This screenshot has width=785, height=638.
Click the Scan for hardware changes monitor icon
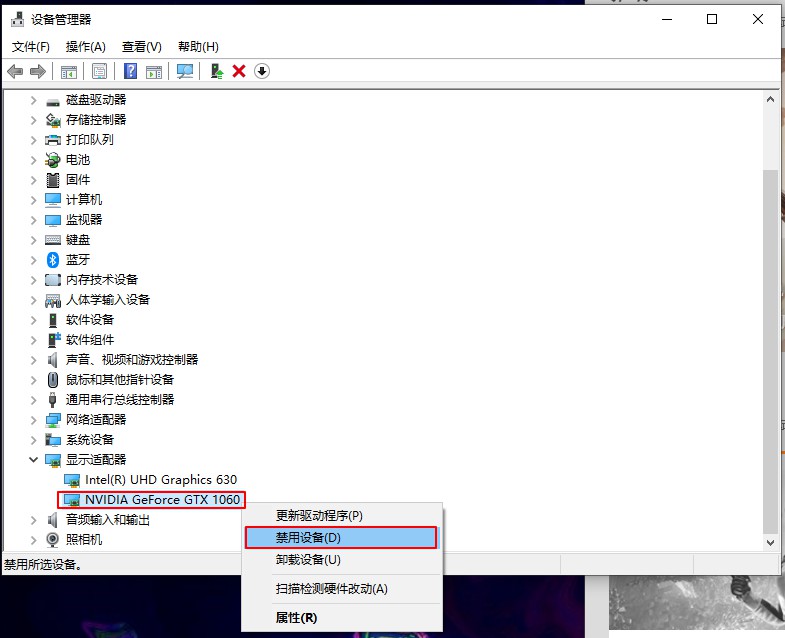pos(184,71)
